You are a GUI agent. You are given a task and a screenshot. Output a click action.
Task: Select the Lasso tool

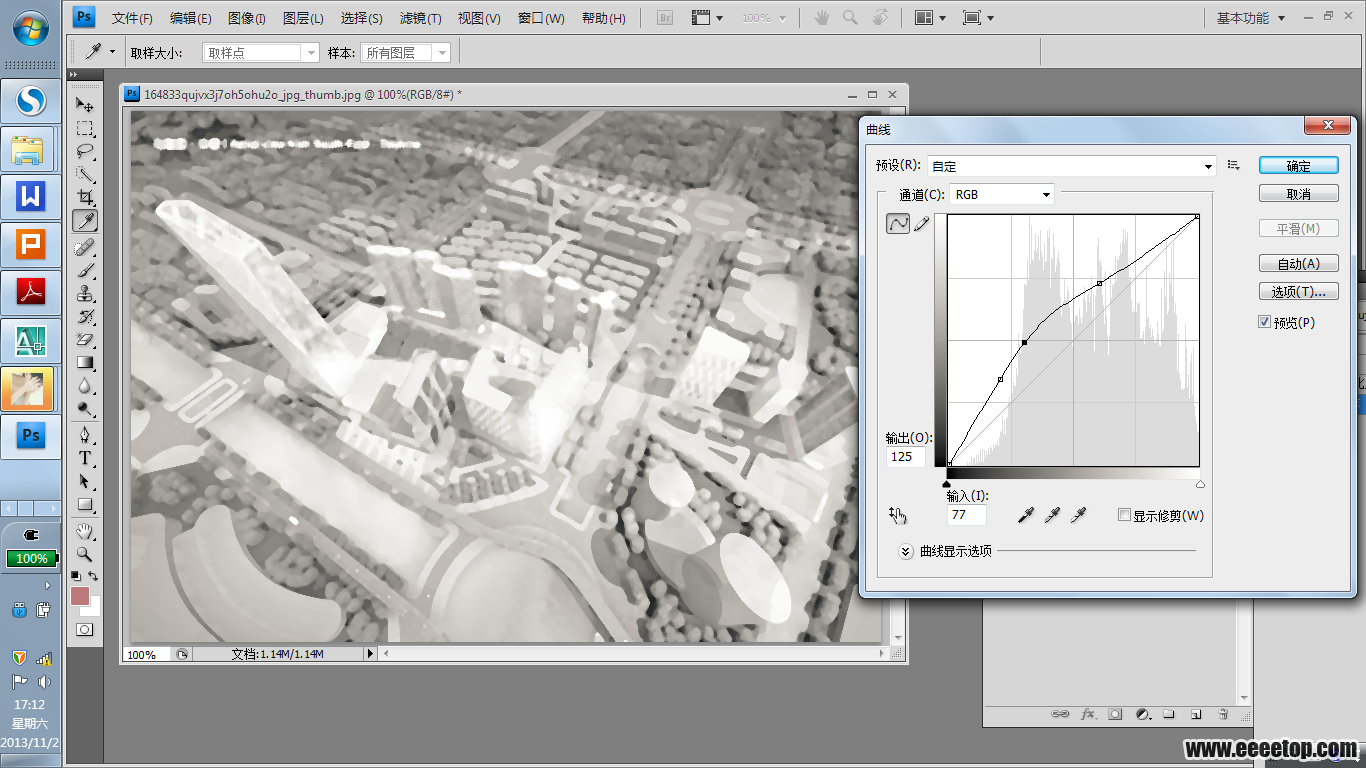click(x=85, y=152)
